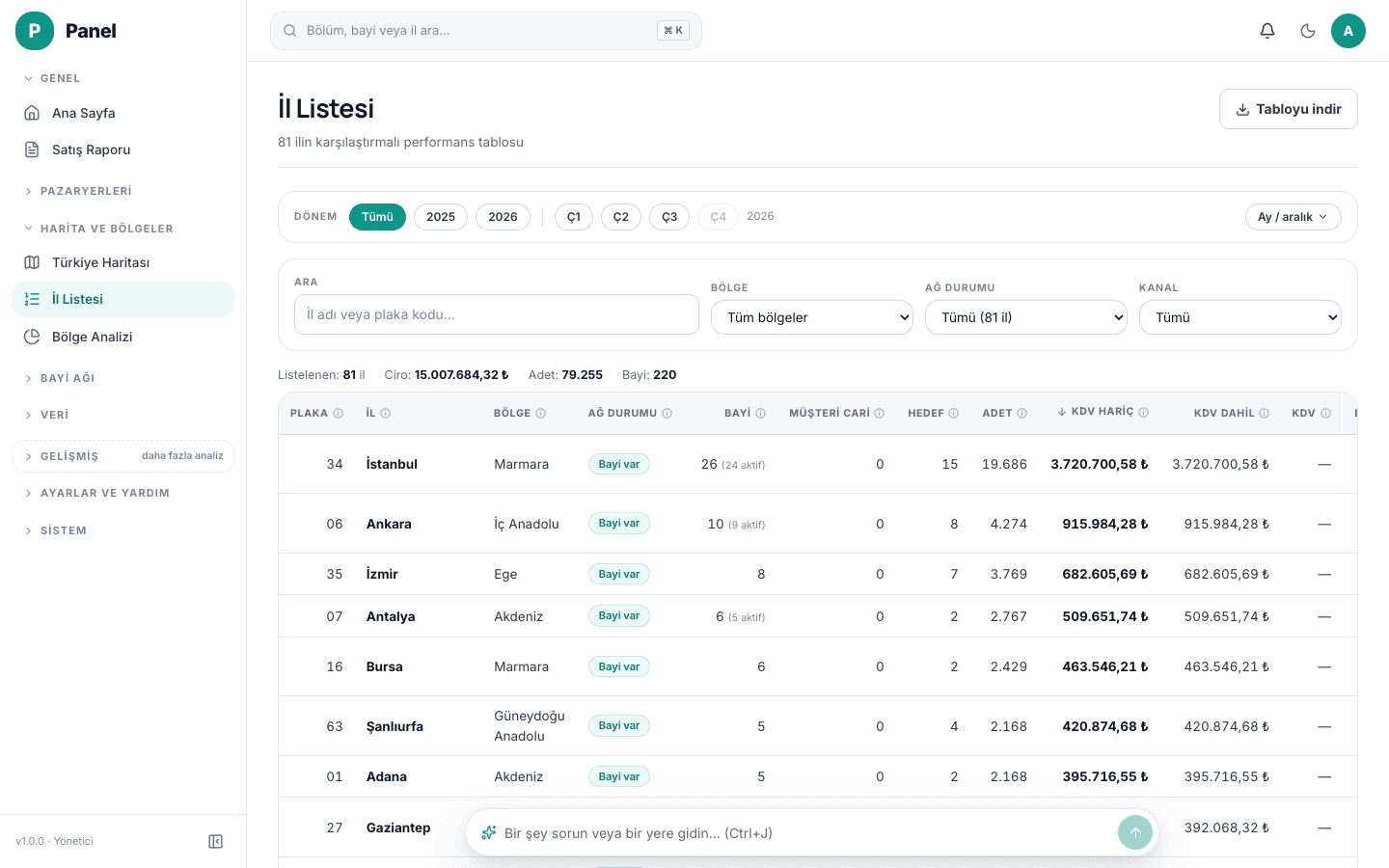
Task: Toggle dark mode moon icon
Action: click(x=1308, y=31)
